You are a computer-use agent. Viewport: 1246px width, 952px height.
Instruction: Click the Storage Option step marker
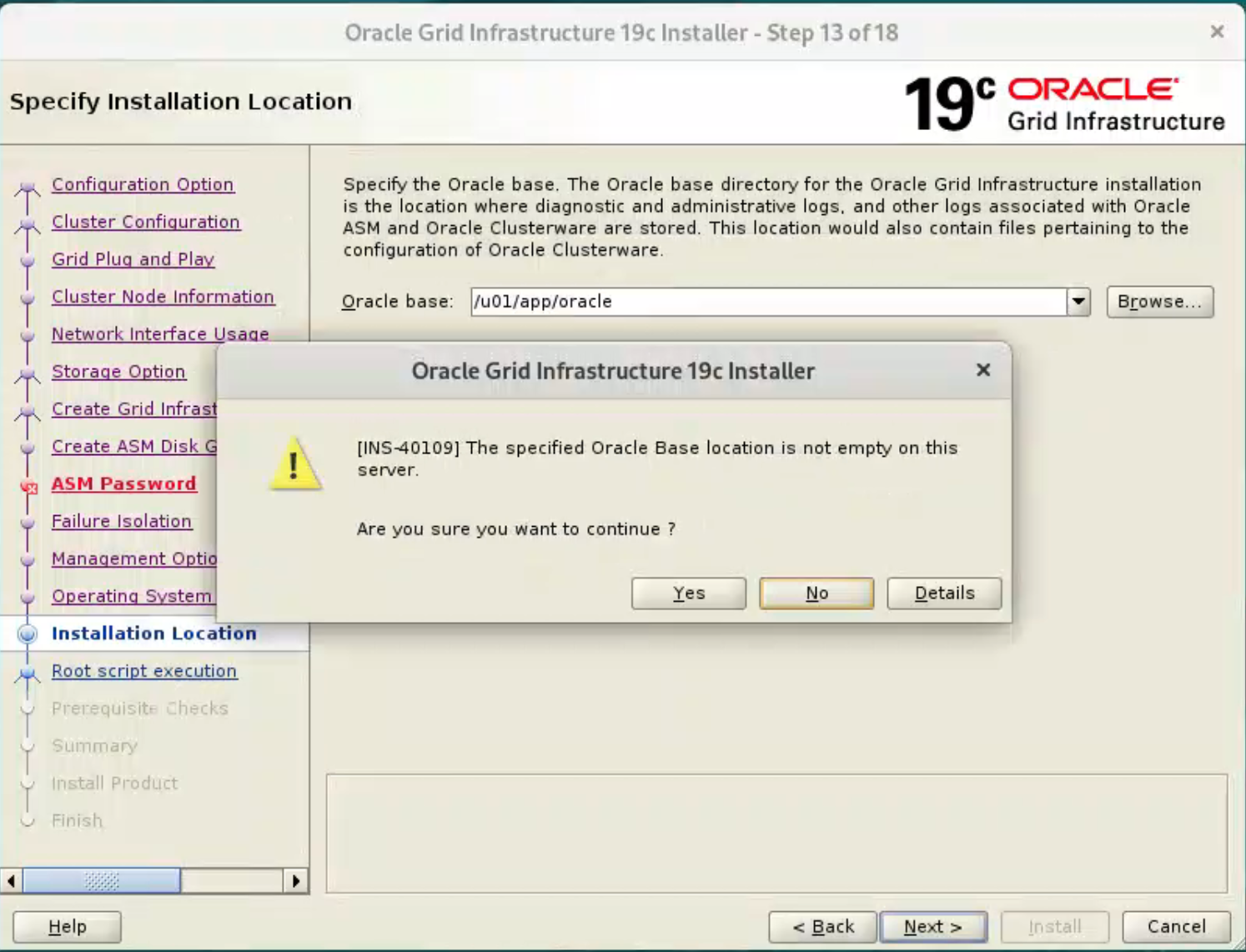pyautogui.click(x=28, y=374)
